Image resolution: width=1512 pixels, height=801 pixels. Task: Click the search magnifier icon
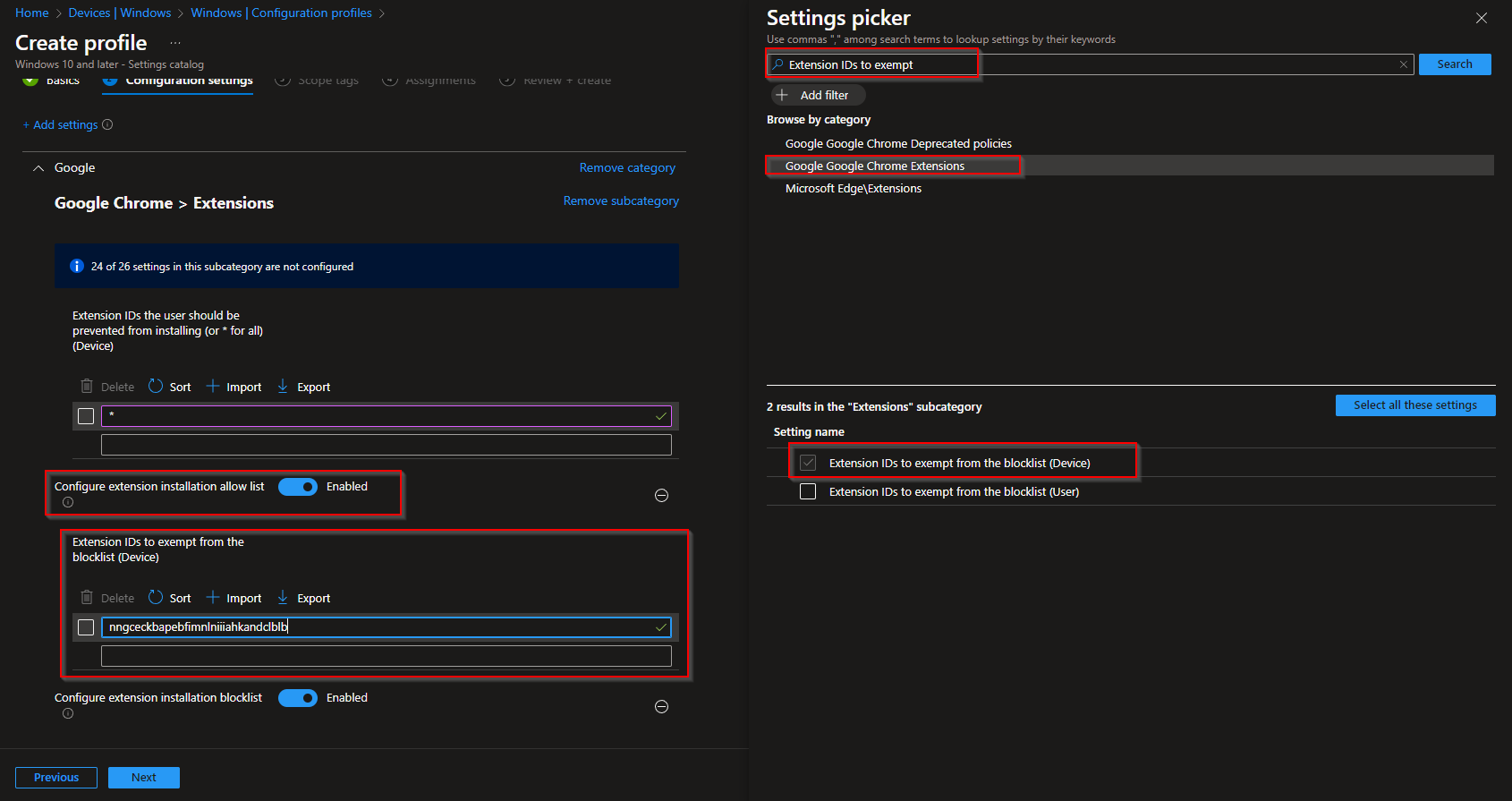point(778,64)
